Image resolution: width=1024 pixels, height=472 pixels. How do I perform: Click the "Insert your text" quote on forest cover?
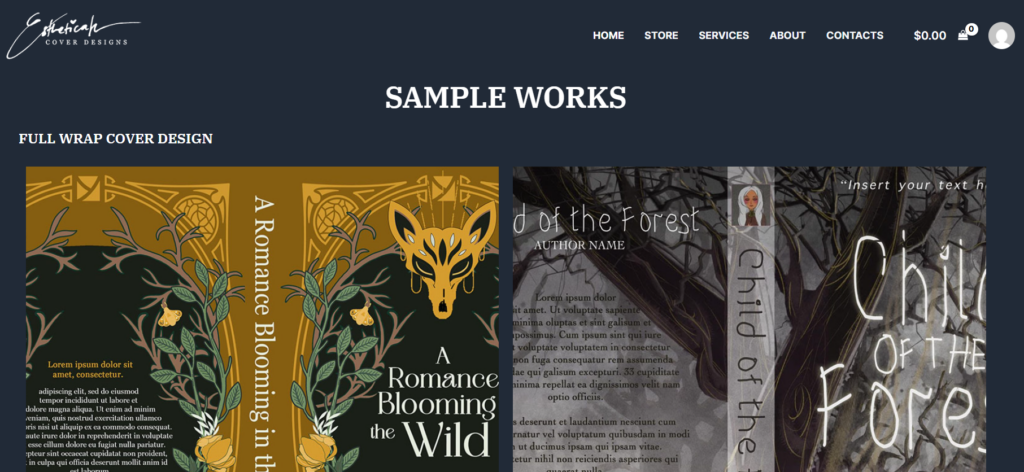tap(913, 185)
